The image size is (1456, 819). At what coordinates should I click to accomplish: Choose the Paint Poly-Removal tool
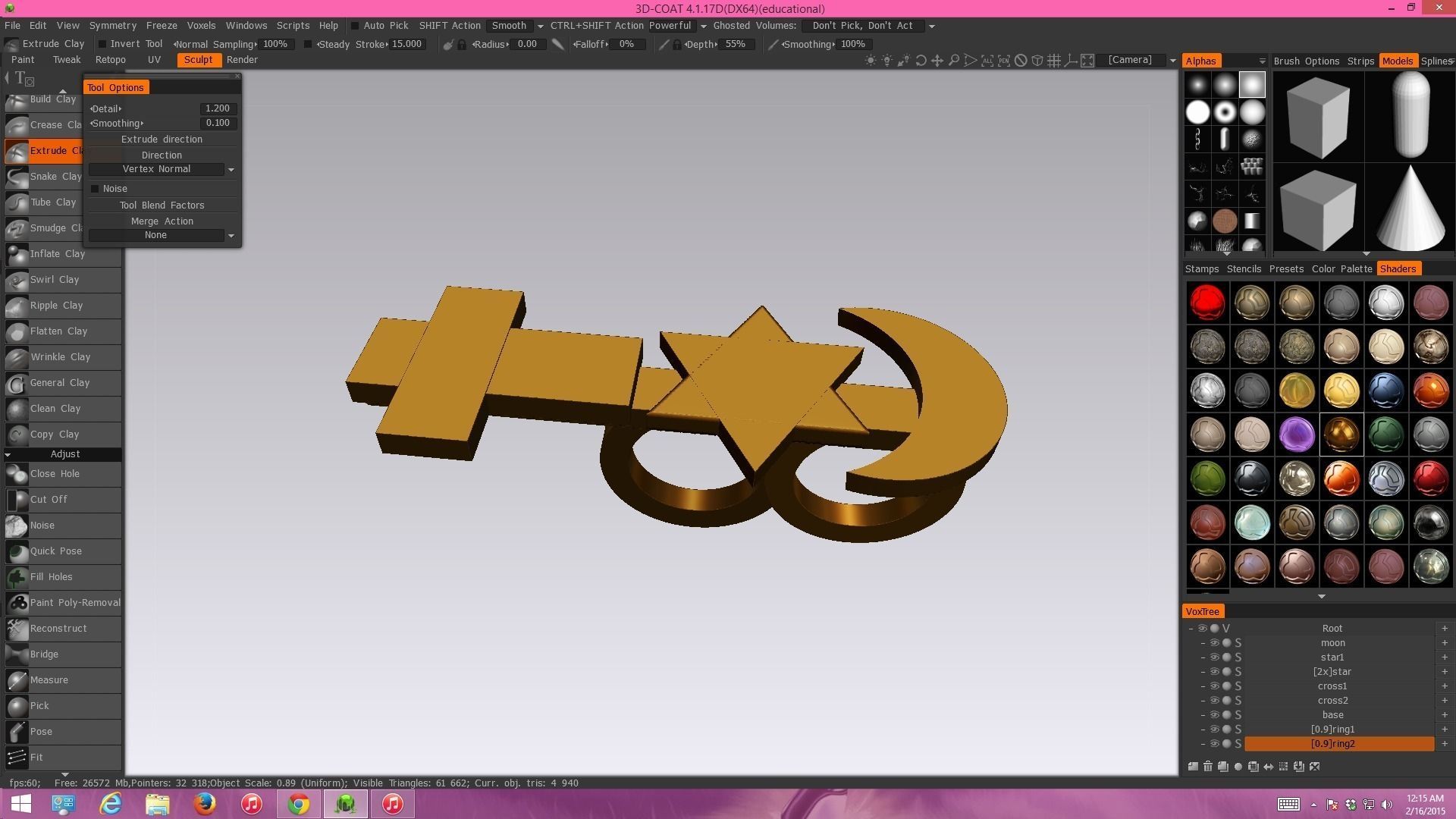[x=63, y=603]
